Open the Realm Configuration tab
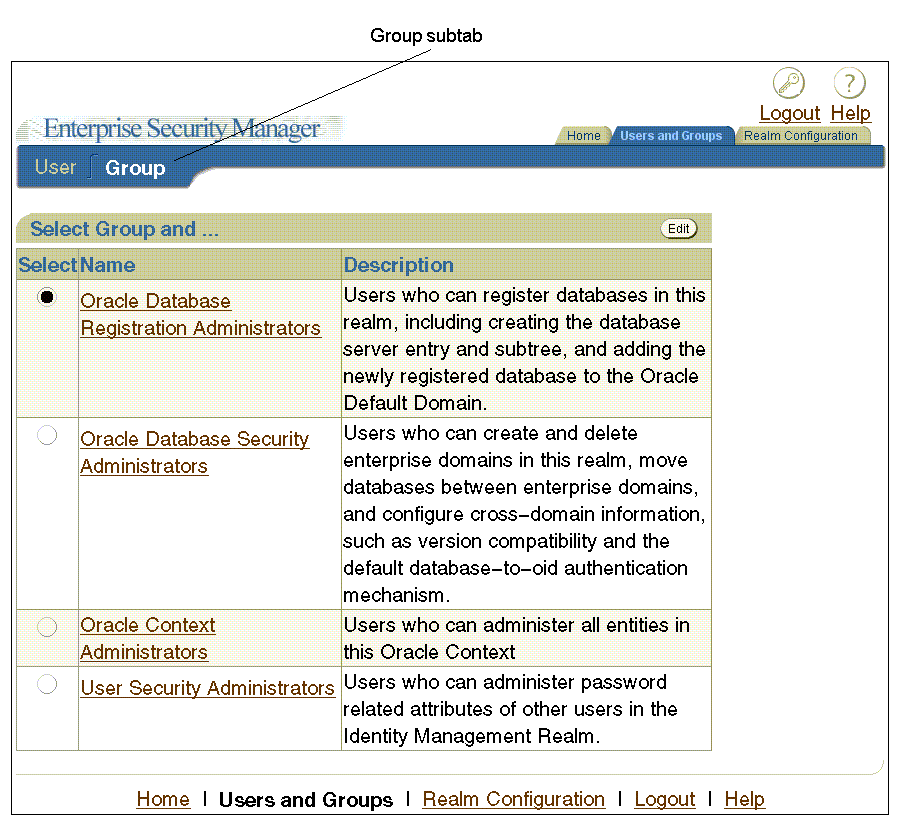Viewport: 900px width, 831px height. point(803,135)
